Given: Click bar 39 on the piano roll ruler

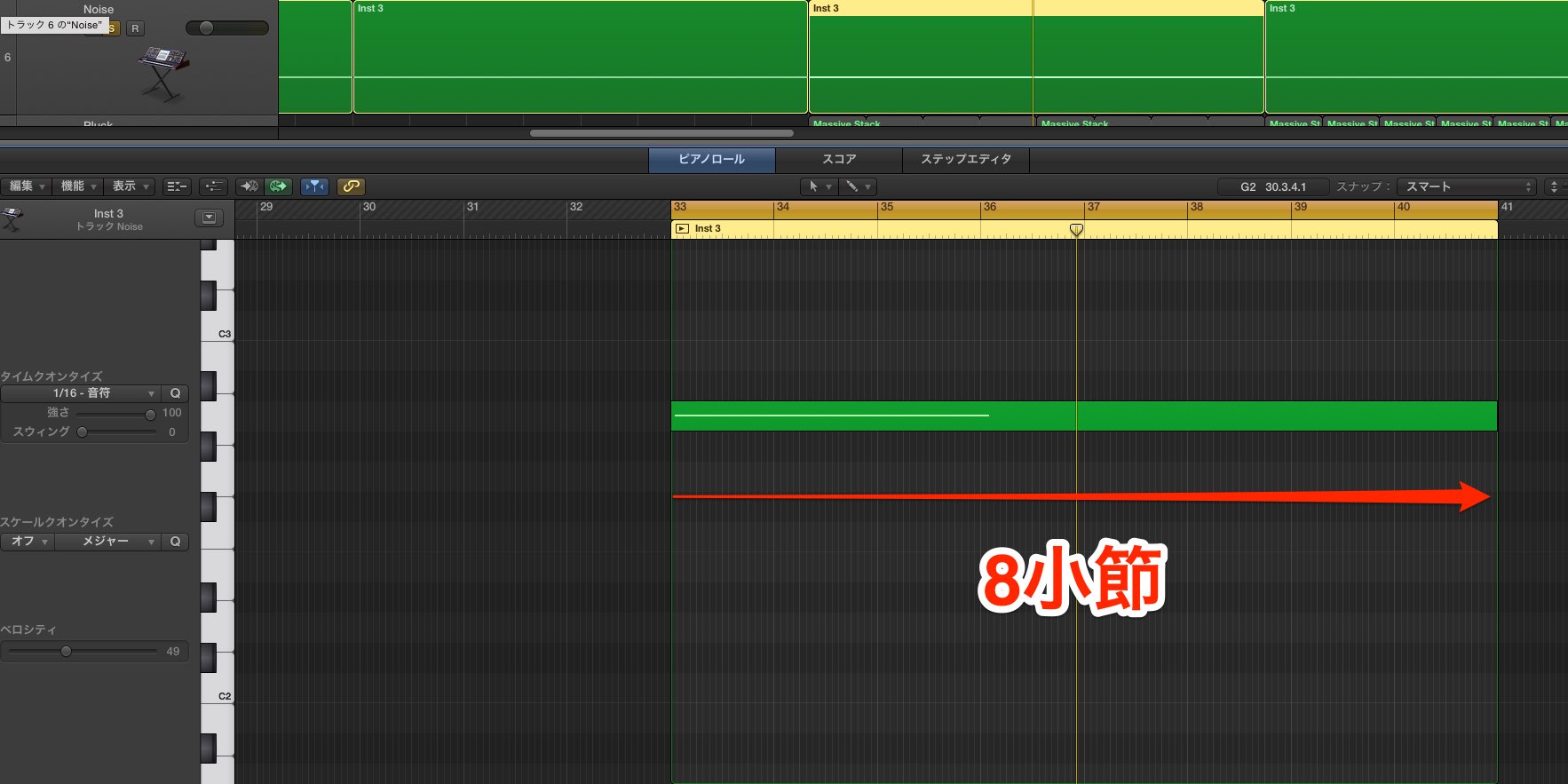Looking at the screenshot, I should point(1300,207).
